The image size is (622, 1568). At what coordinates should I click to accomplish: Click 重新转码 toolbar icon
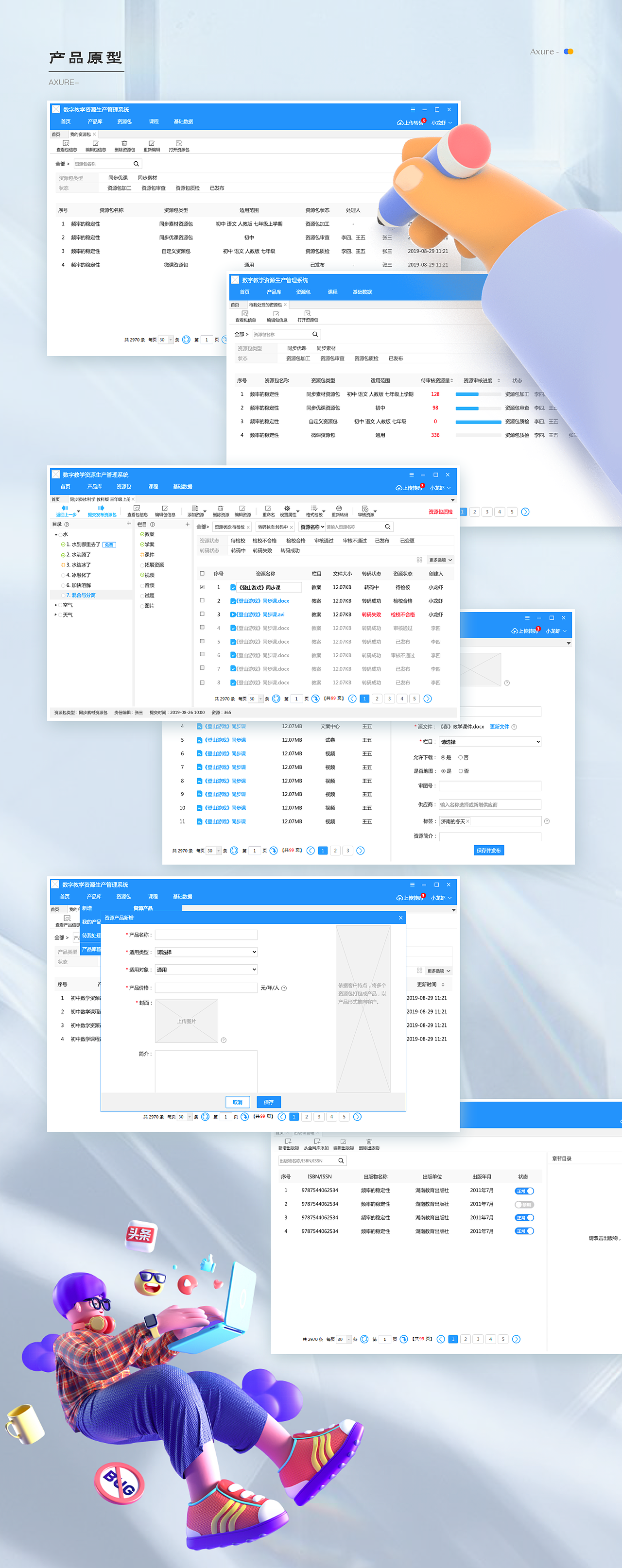[339, 508]
